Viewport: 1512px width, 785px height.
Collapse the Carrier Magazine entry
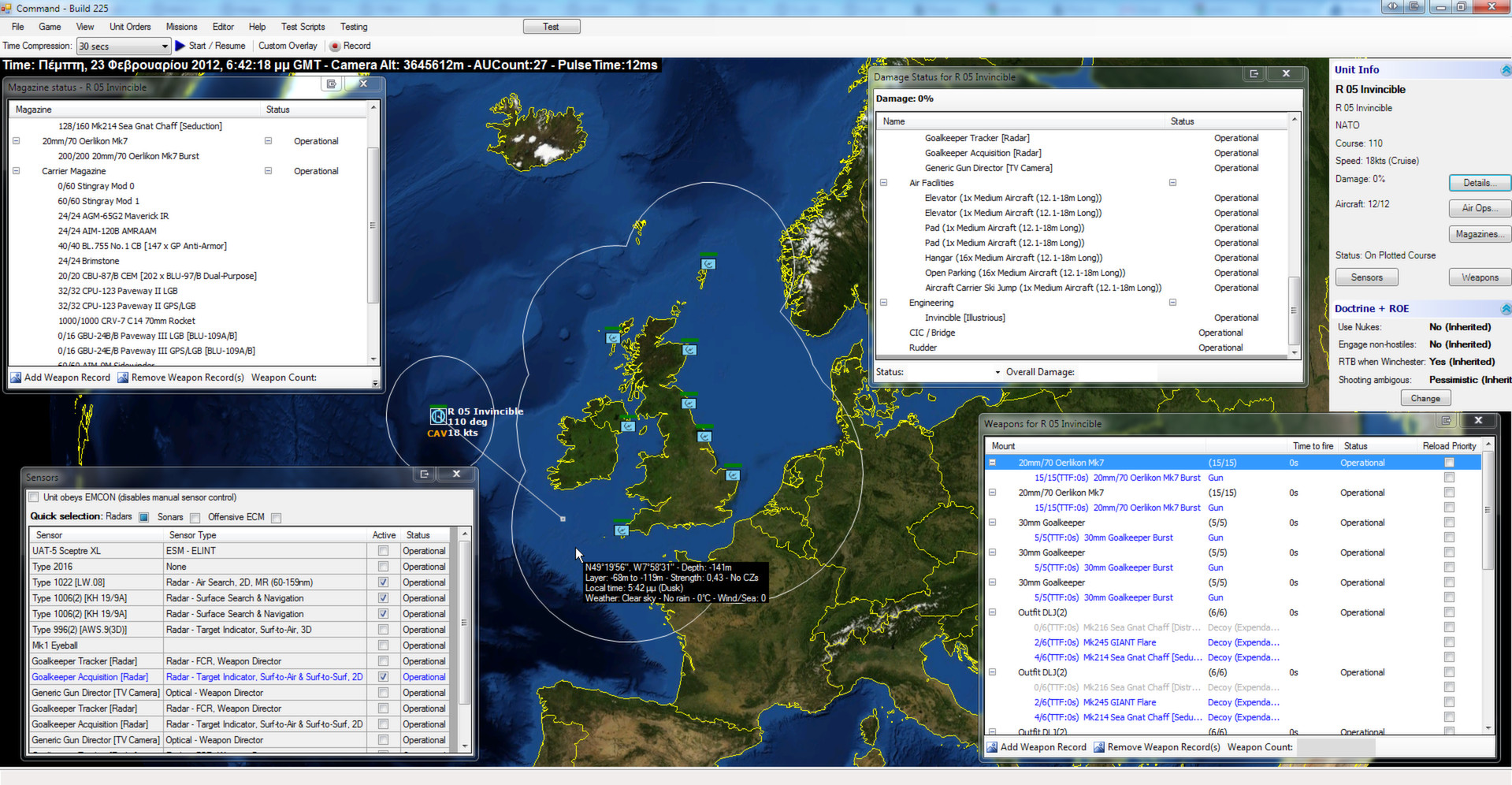(x=17, y=170)
